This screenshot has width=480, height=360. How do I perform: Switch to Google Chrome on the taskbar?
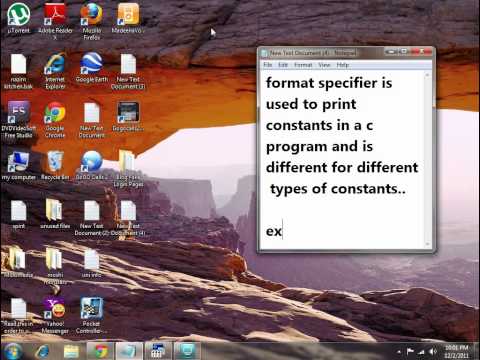[x=100, y=351]
